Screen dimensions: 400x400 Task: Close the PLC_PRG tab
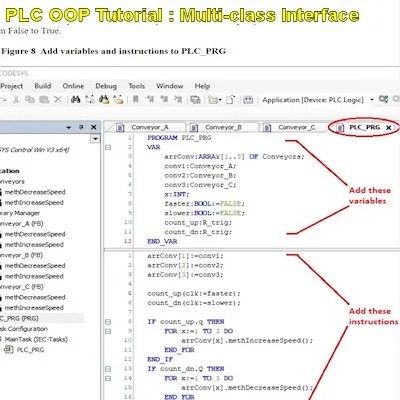(x=388, y=128)
